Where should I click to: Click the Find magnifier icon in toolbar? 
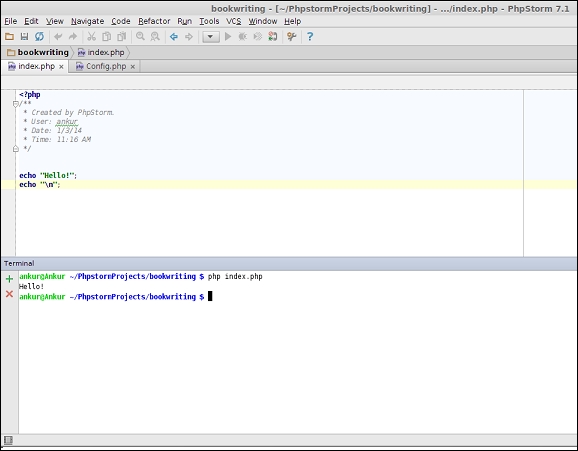click(x=140, y=36)
